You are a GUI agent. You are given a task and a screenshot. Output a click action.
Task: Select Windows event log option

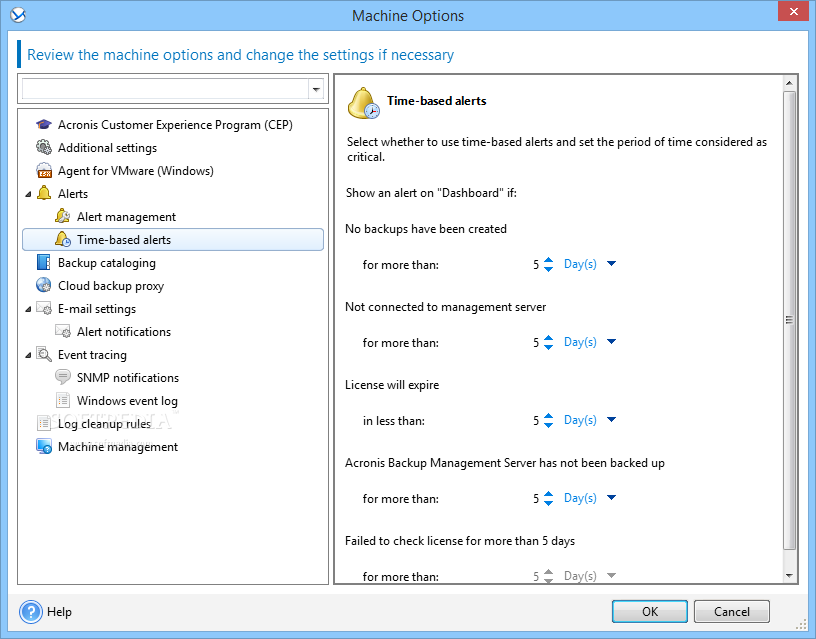click(128, 401)
